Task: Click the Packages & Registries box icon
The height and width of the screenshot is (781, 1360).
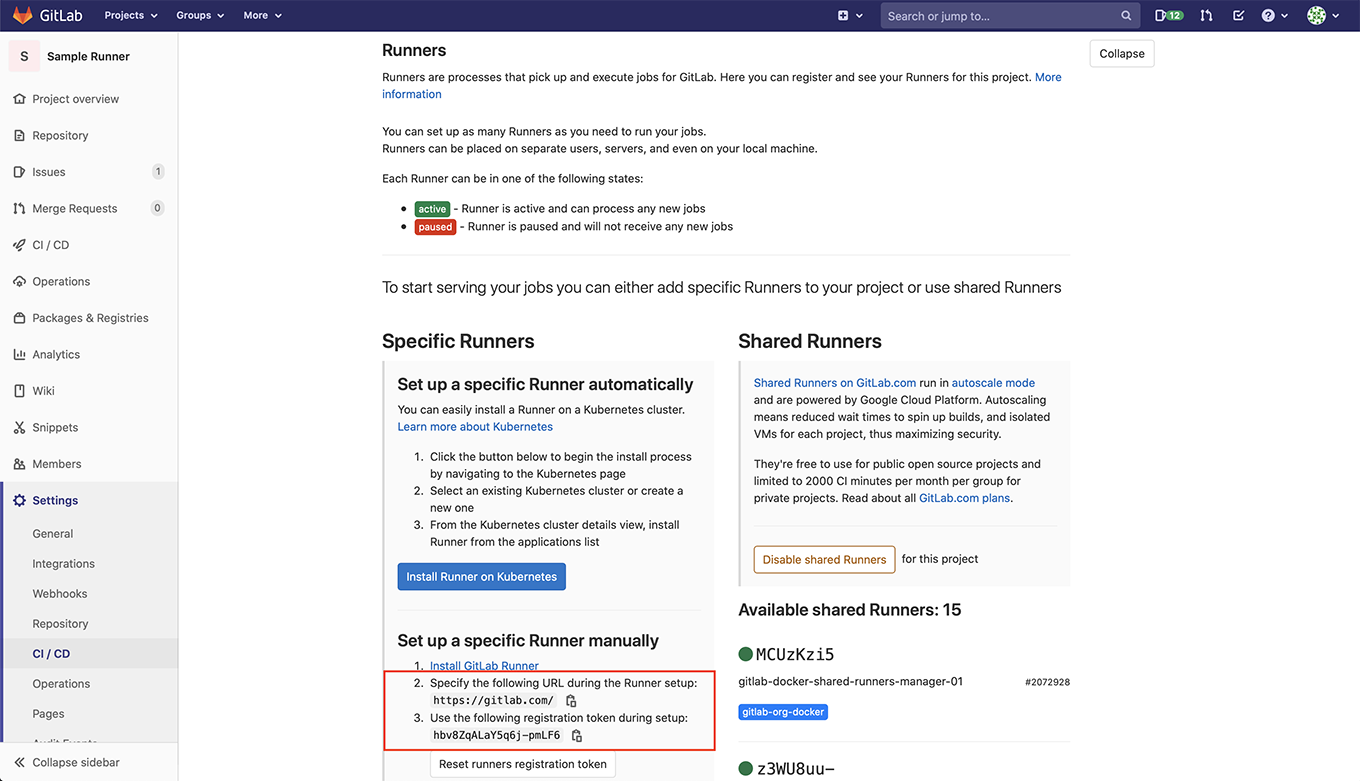Action: coord(19,318)
